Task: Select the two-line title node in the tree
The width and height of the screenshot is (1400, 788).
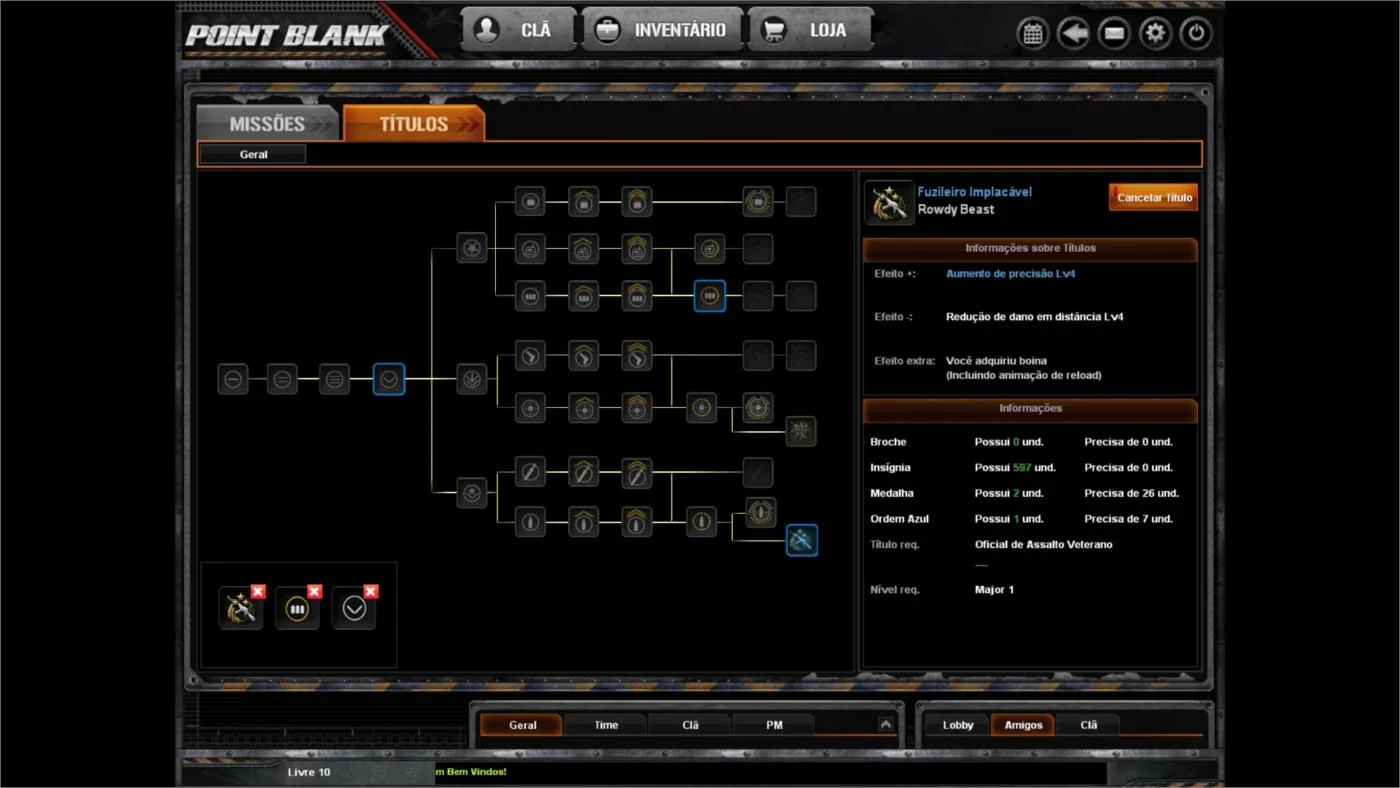Action: tap(282, 380)
